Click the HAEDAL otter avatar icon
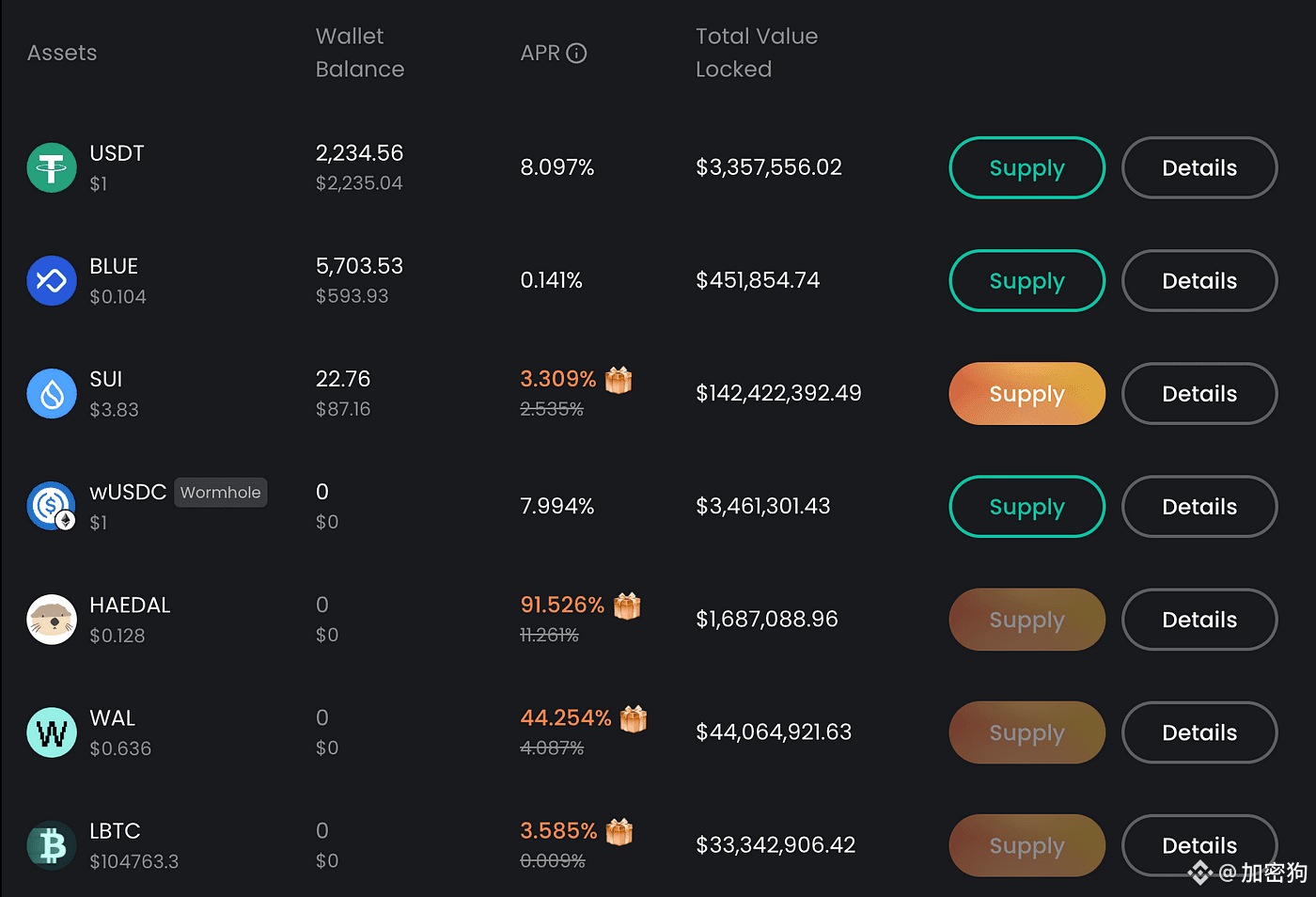1316x897 pixels. click(x=52, y=619)
